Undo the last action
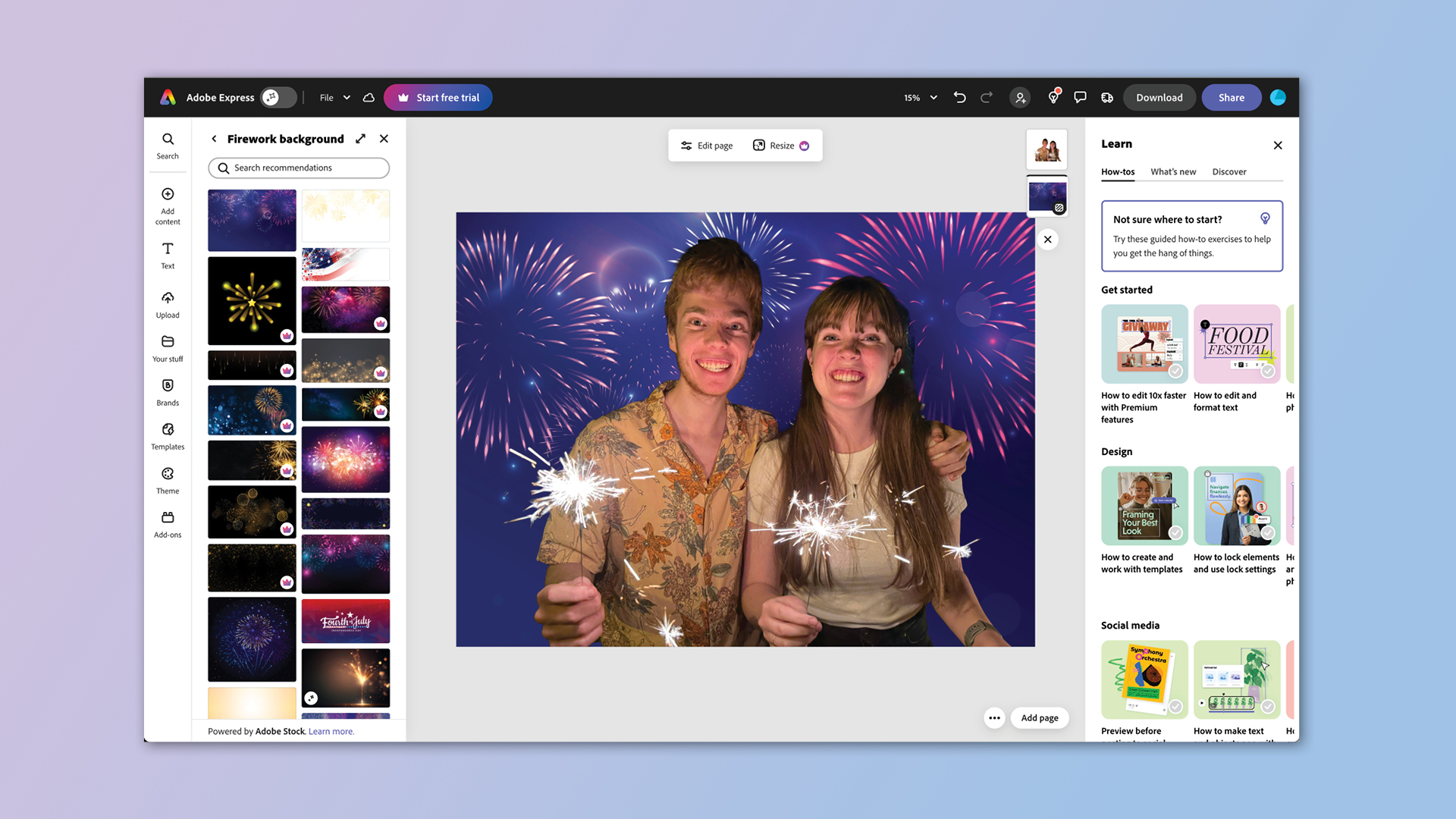The image size is (1456, 819). pos(959,97)
